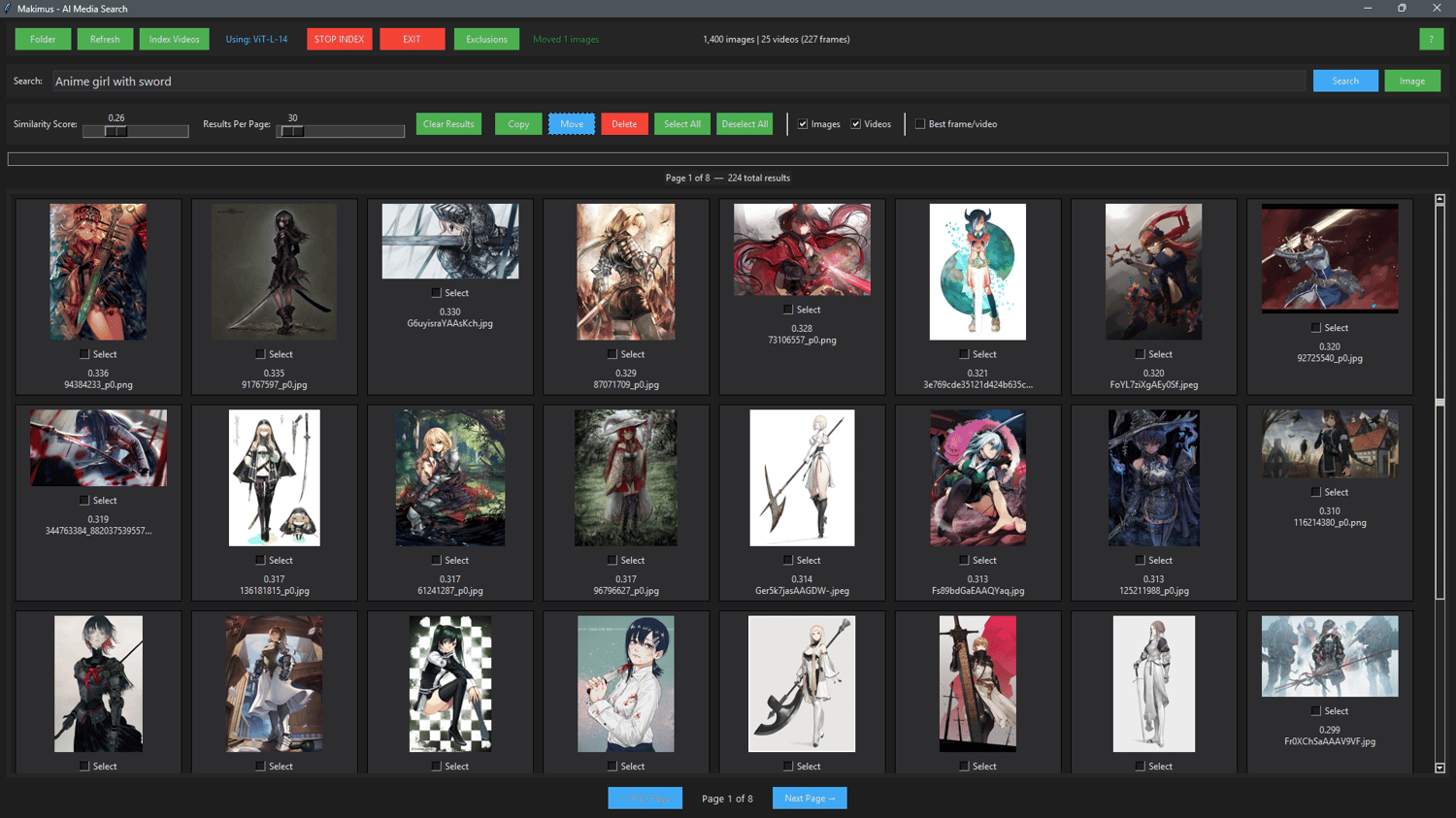Click the blue Search button

coord(1345,81)
